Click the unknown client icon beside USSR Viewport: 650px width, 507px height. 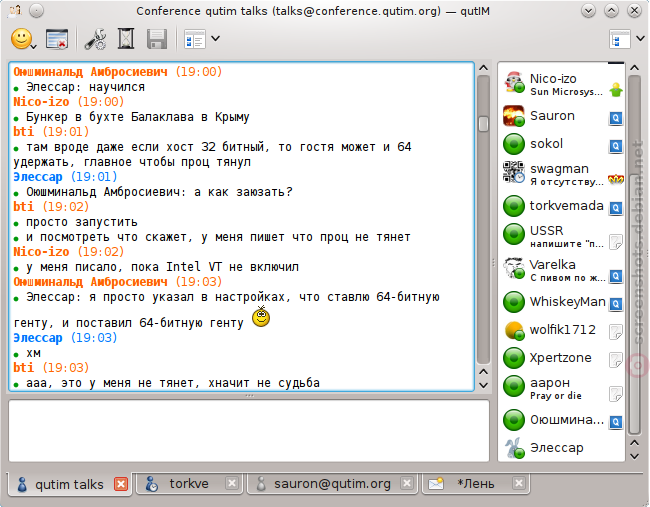(x=616, y=242)
